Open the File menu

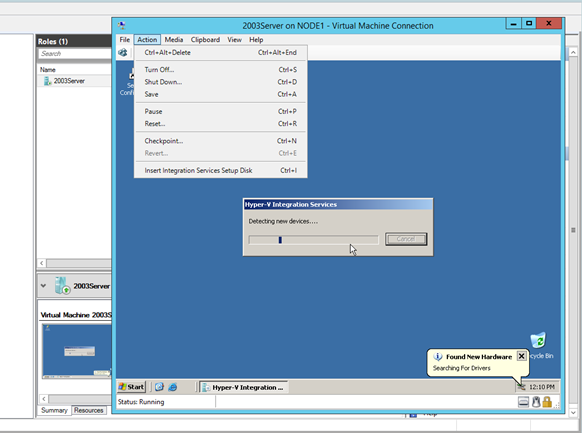point(124,40)
